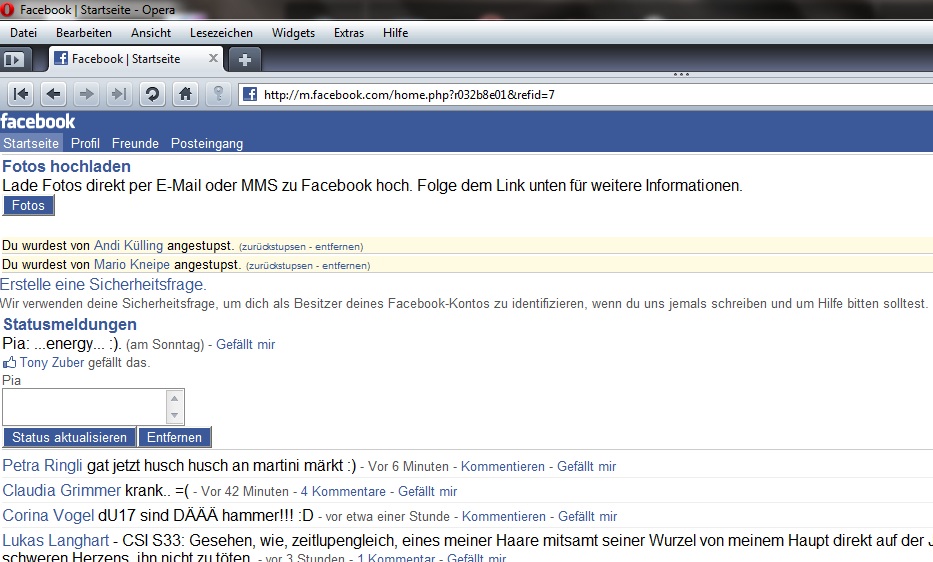Image resolution: width=933 pixels, height=562 pixels.
Task: Open Tony Zuber's profile link
Action: pos(52,362)
